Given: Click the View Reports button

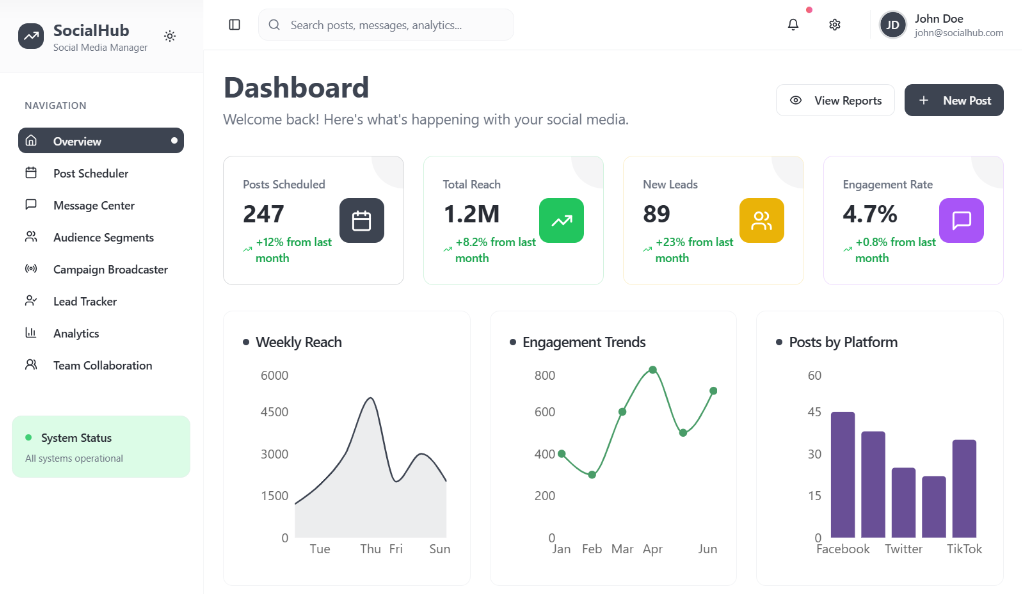Looking at the screenshot, I should pos(835,100).
